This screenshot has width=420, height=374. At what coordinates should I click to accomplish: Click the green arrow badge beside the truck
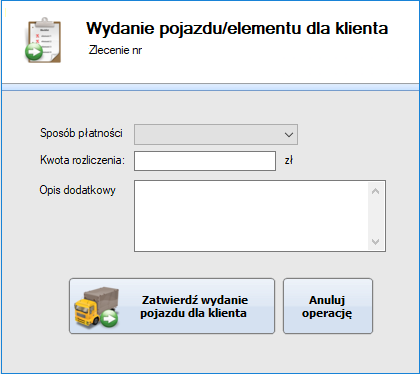[x=109, y=318]
